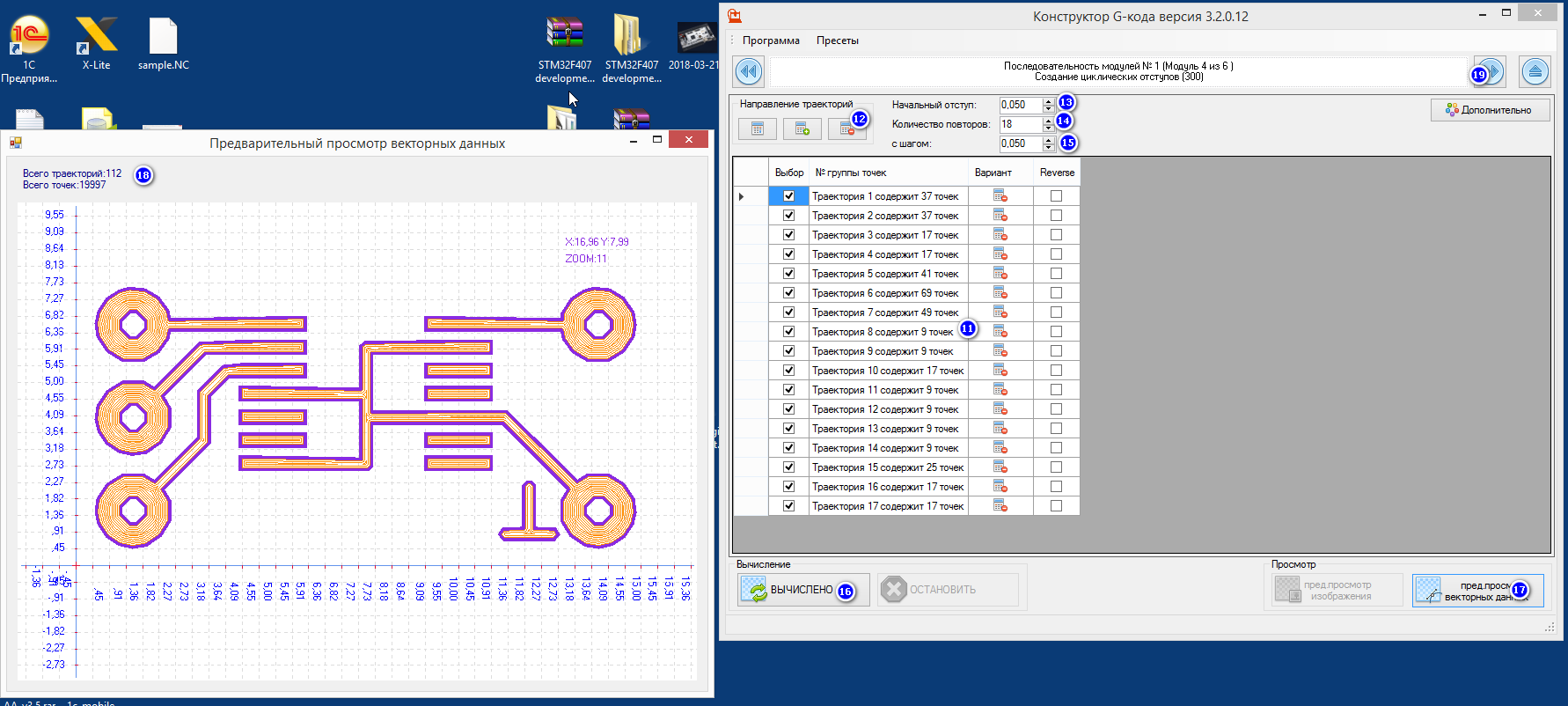The image size is (1568, 706).
Task: Toggle the selection checkbox for Траектория 15
Action: (x=788, y=467)
